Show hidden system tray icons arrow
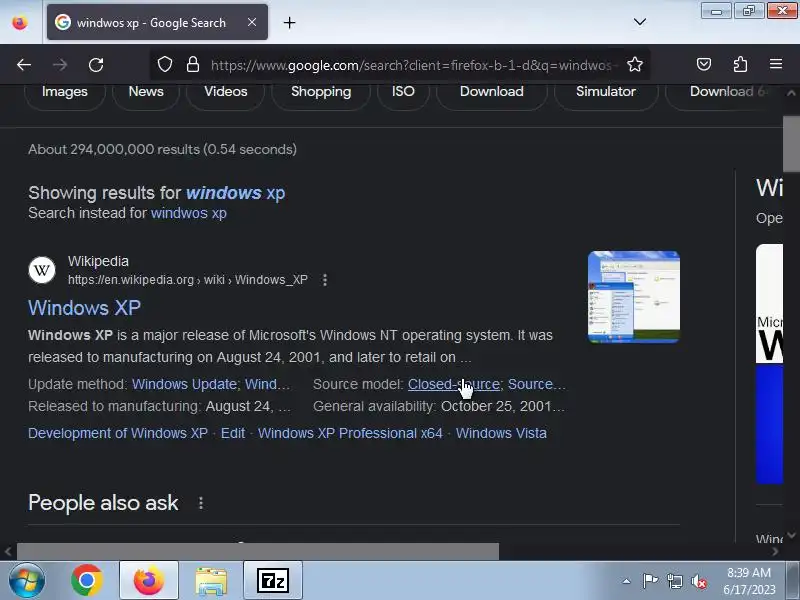 tap(627, 581)
